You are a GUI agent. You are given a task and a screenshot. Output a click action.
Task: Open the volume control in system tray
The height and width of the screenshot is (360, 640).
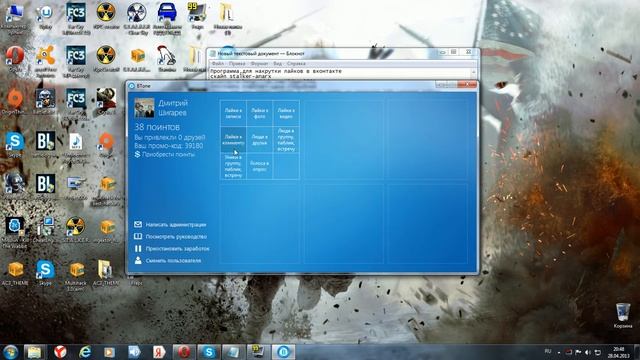[x=588, y=352]
